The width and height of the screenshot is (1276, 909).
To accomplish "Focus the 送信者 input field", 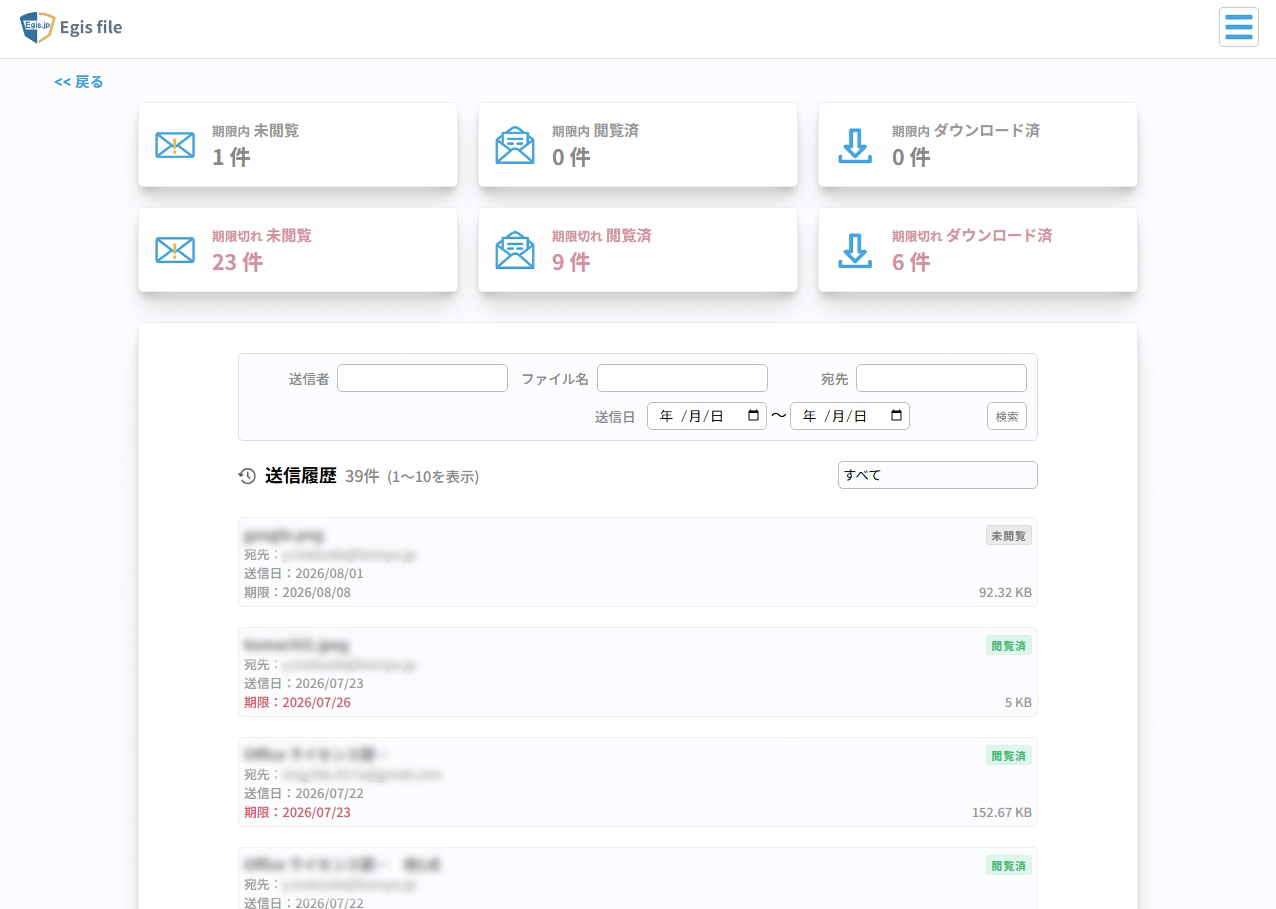I will 422,378.
